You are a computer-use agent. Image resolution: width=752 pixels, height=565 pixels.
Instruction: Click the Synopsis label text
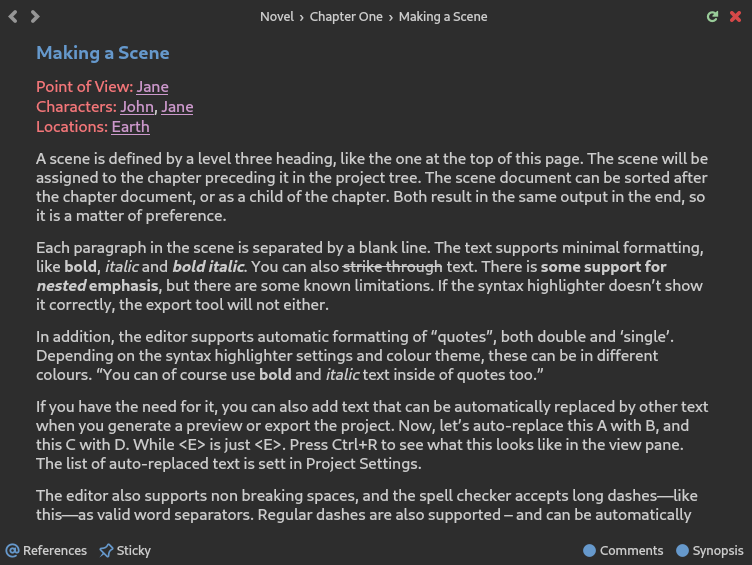717,551
